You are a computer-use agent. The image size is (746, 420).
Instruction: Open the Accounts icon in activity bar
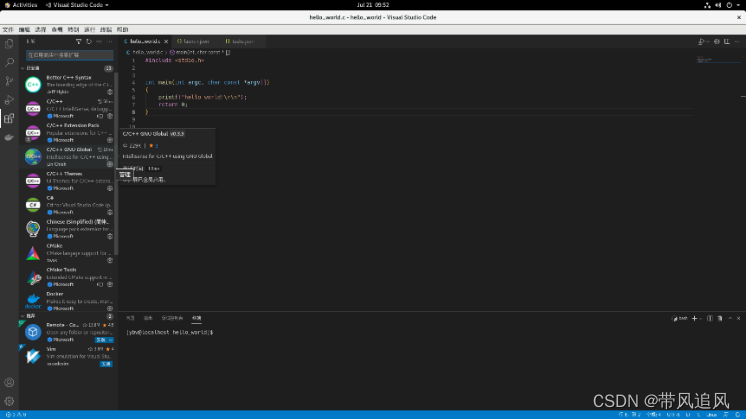pos(9,382)
